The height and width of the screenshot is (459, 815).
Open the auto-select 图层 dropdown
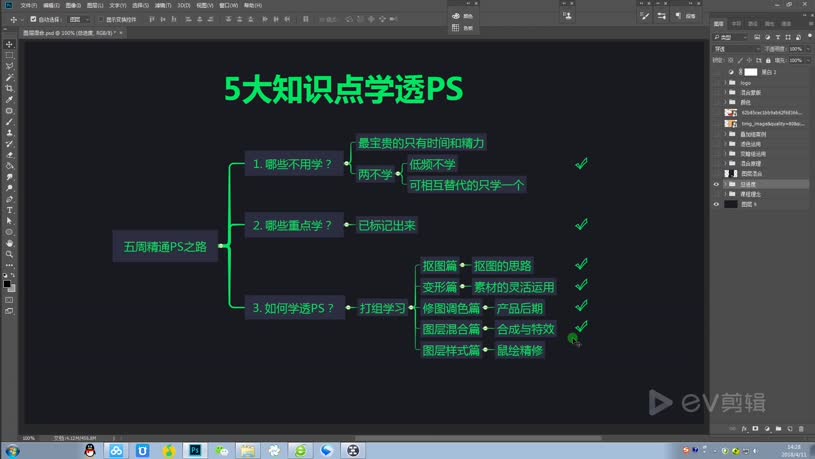tap(80, 19)
